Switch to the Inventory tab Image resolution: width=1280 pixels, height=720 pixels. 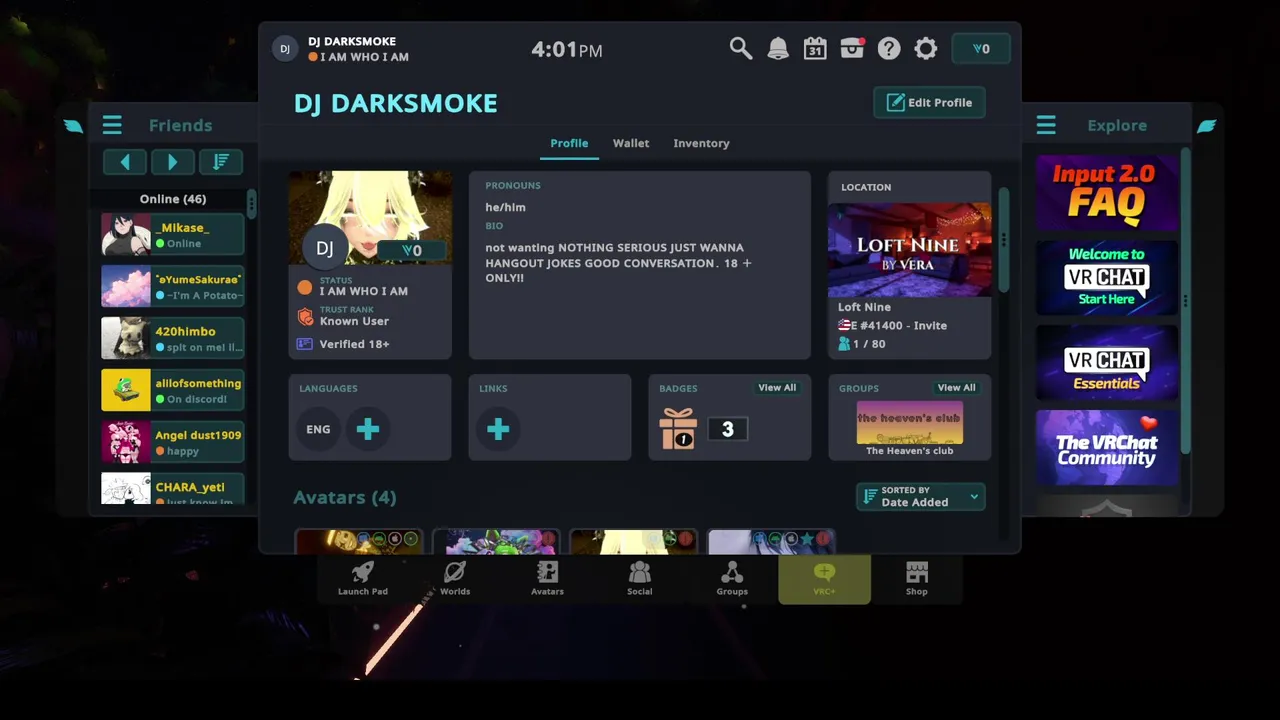click(x=701, y=143)
